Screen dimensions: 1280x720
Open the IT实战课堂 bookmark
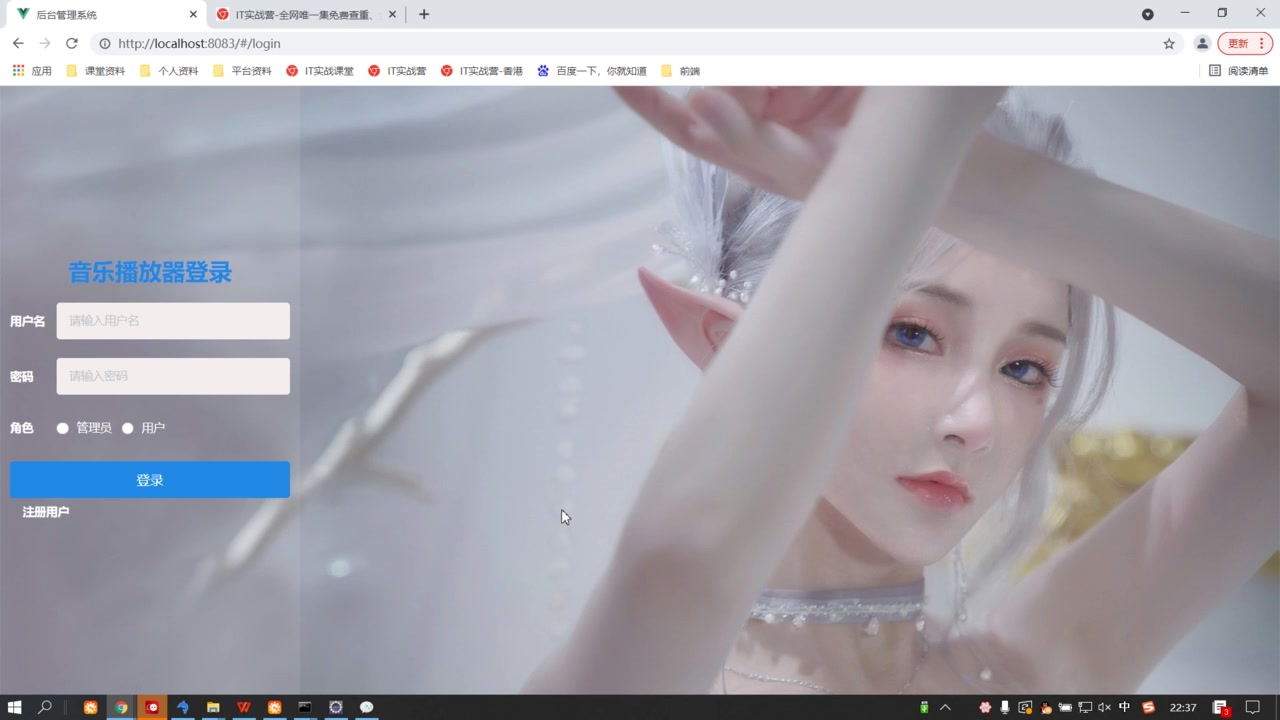(x=320, y=71)
